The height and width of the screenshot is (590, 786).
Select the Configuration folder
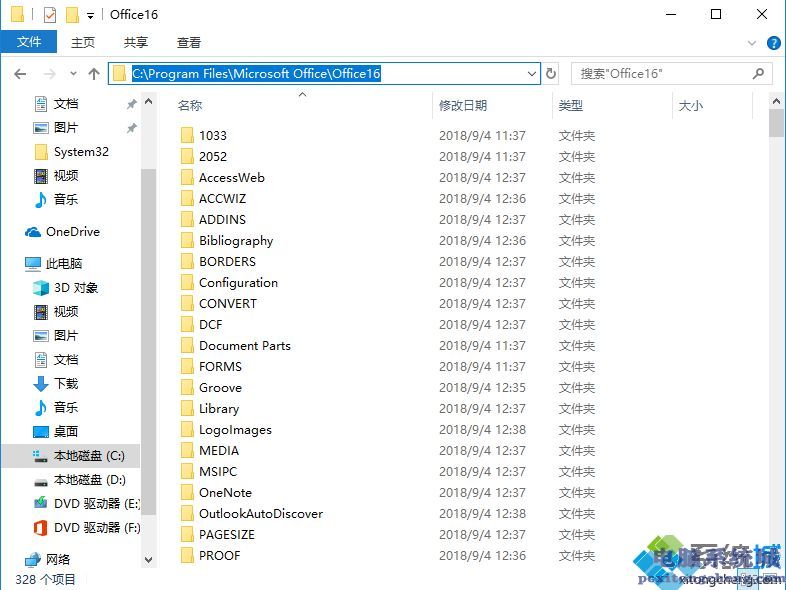[238, 283]
